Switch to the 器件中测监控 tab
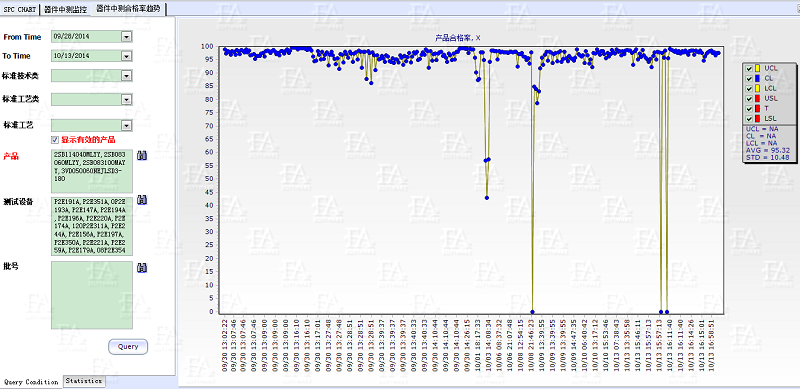800x389 pixels. (x=65, y=9)
